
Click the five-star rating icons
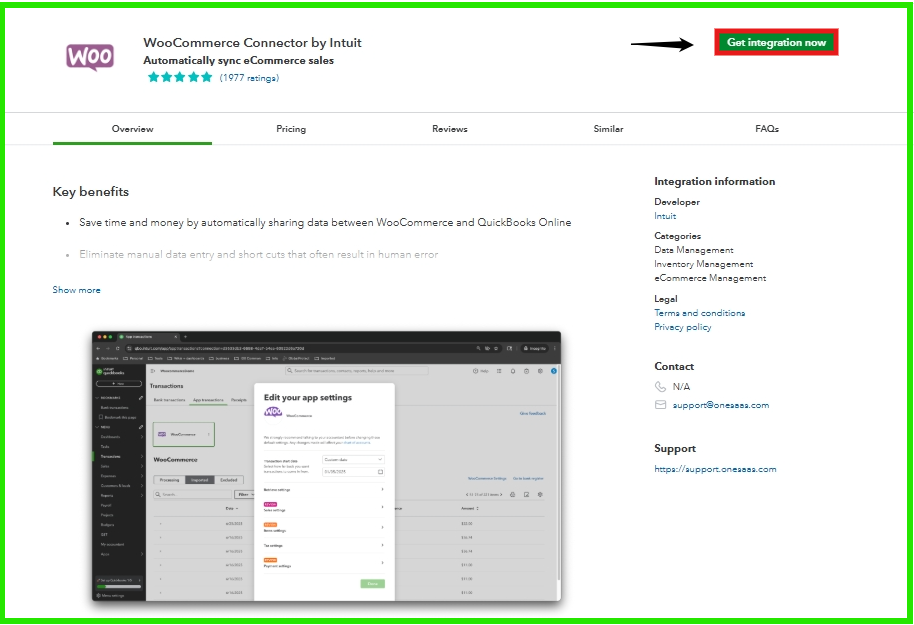click(x=180, y=77)
